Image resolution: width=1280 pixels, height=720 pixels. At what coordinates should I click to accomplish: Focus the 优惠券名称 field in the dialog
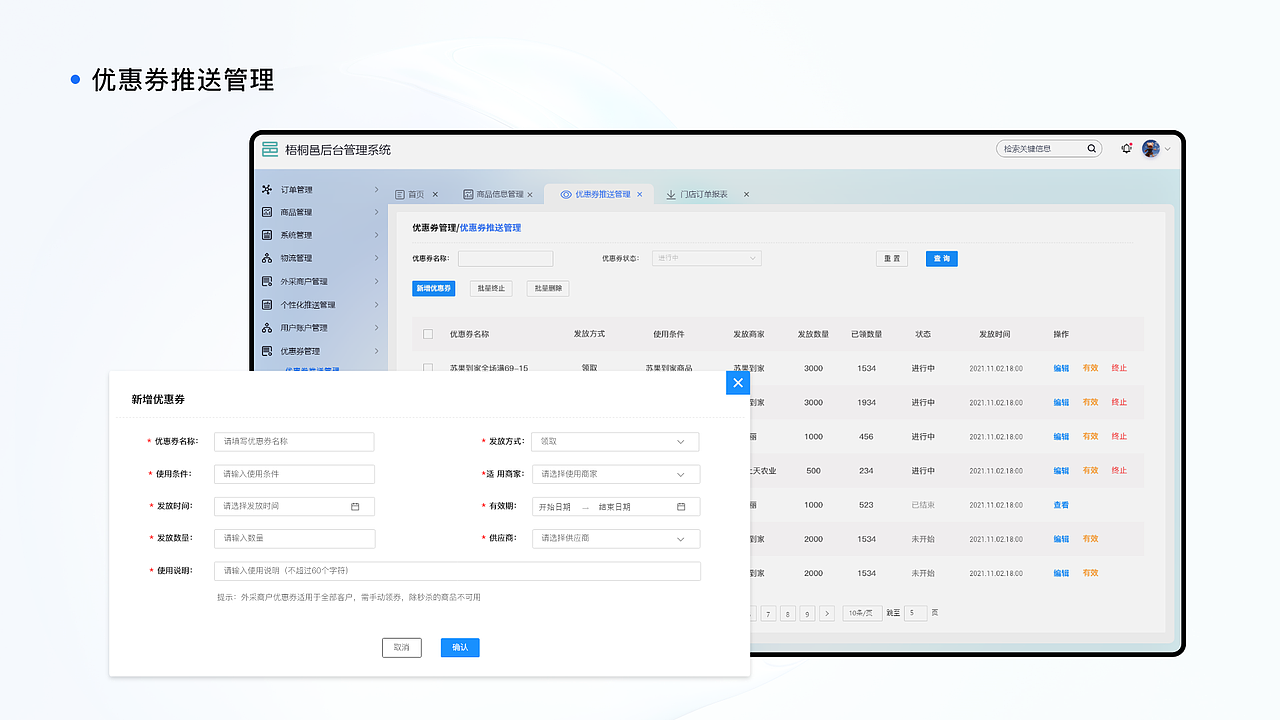coord(294,441)
